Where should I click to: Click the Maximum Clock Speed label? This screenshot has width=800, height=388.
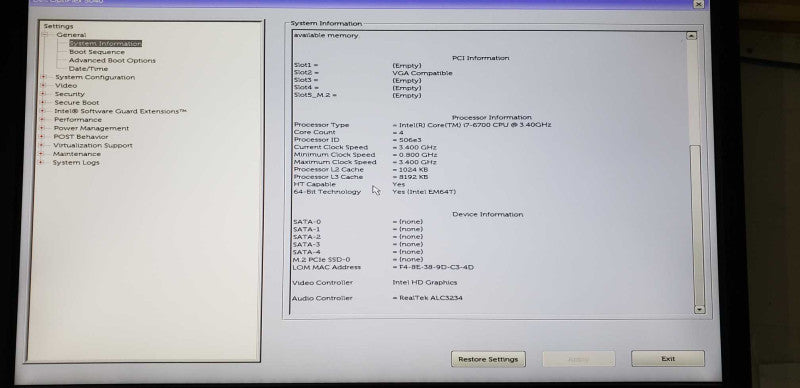pyautogui.click(x=335, y=162)
